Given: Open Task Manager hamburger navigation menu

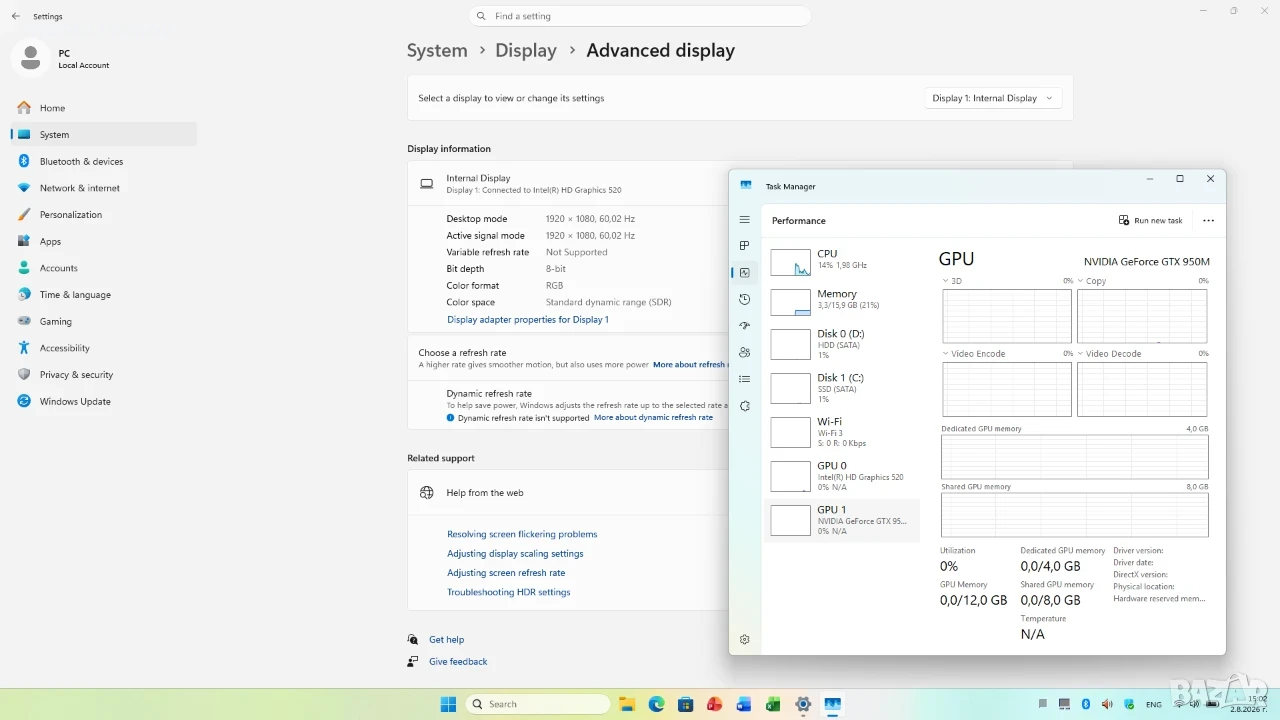Looking at the screenshot, I should [x=744, y=220].
